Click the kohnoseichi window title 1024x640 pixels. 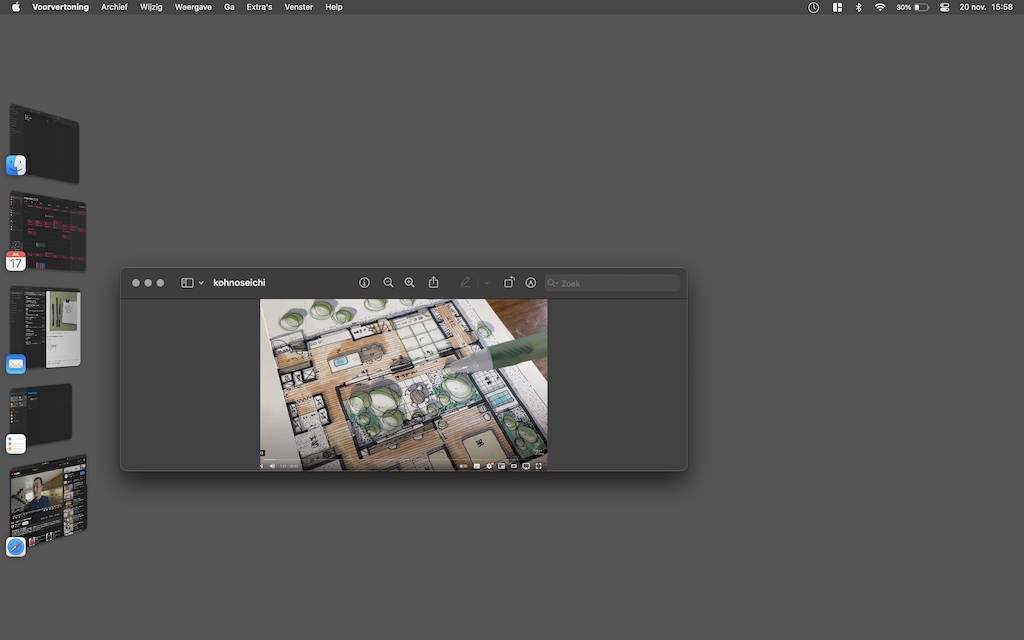(239, 283)
